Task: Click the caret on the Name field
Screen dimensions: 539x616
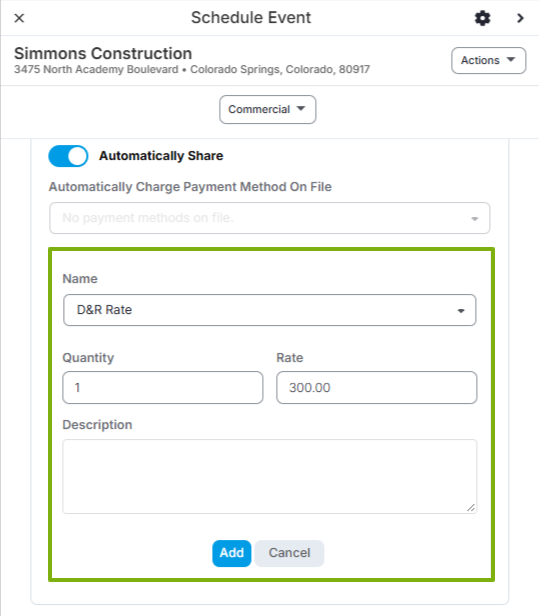Action: (461, 311)
